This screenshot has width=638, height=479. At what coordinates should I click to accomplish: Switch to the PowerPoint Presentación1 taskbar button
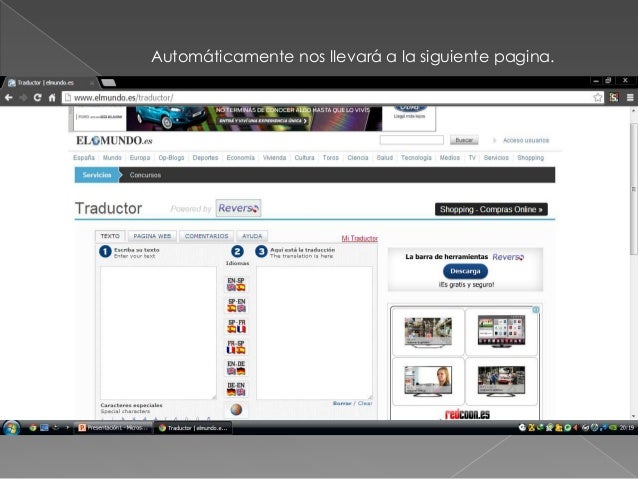pos(114,428)
